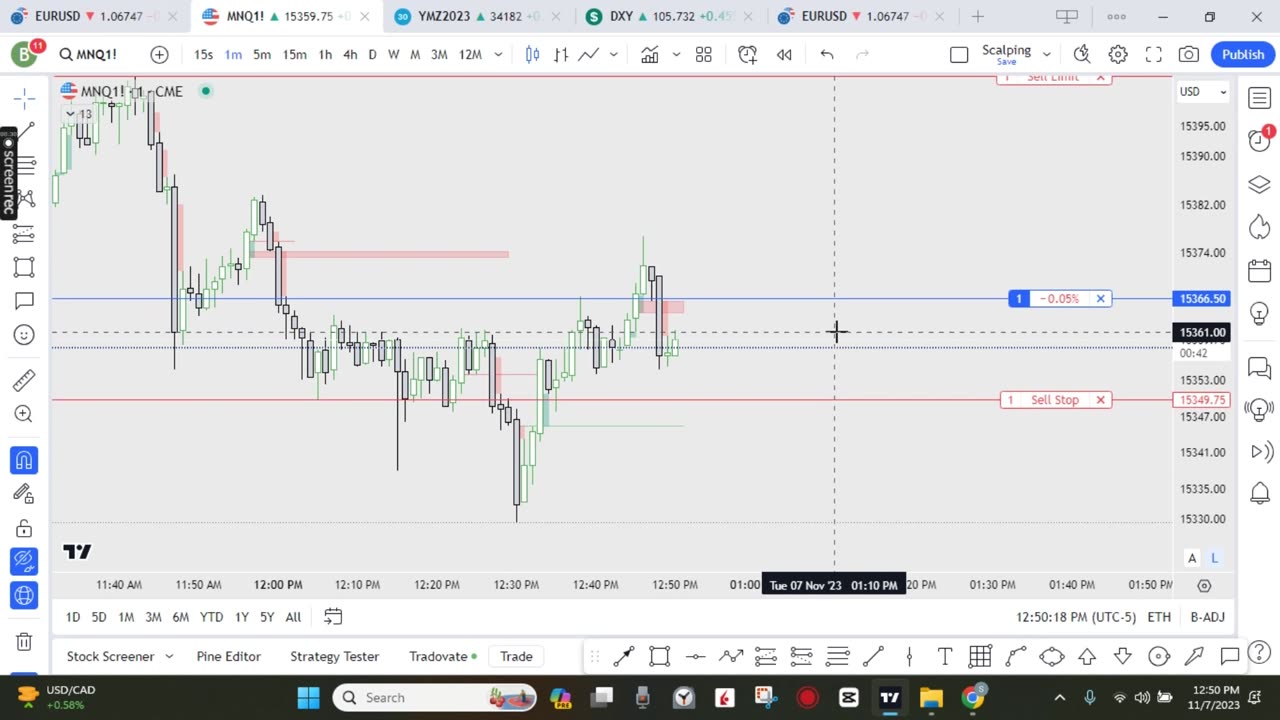Select the bars chart style
This screenshot has height=720, width=1280.
point(561,55)
